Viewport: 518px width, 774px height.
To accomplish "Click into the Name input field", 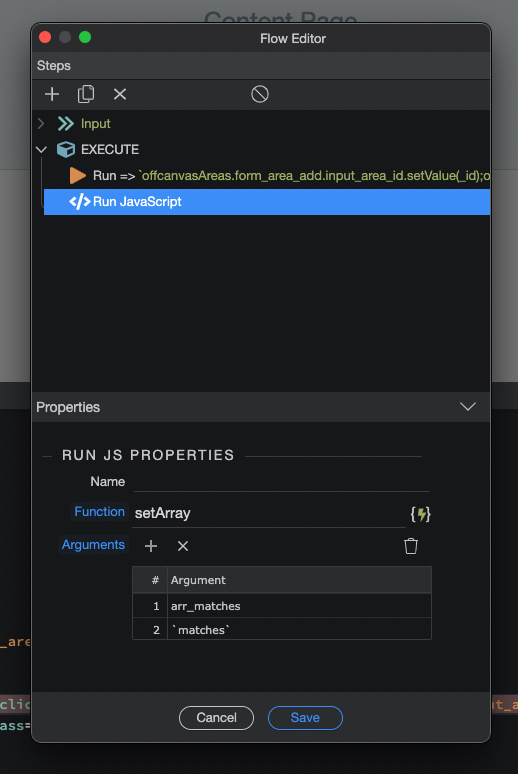I will [x=281, y=482].
